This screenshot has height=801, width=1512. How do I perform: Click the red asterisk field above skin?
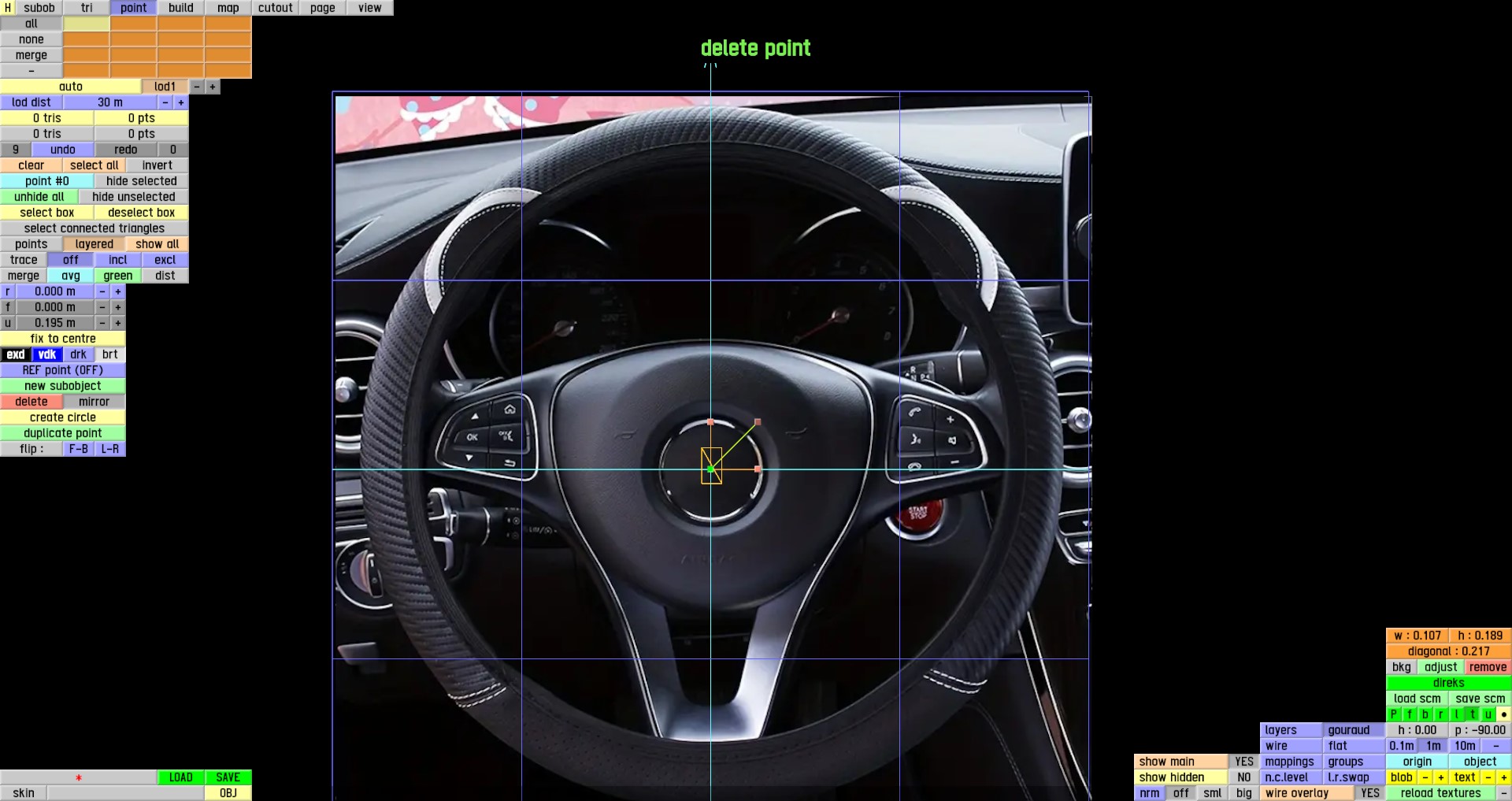[79, 777]
